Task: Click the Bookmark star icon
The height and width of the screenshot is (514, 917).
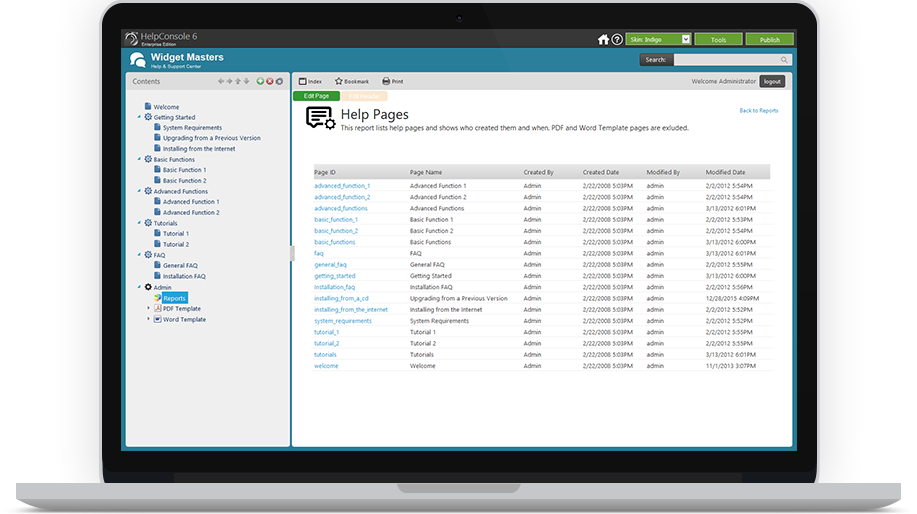Action: 339,81
